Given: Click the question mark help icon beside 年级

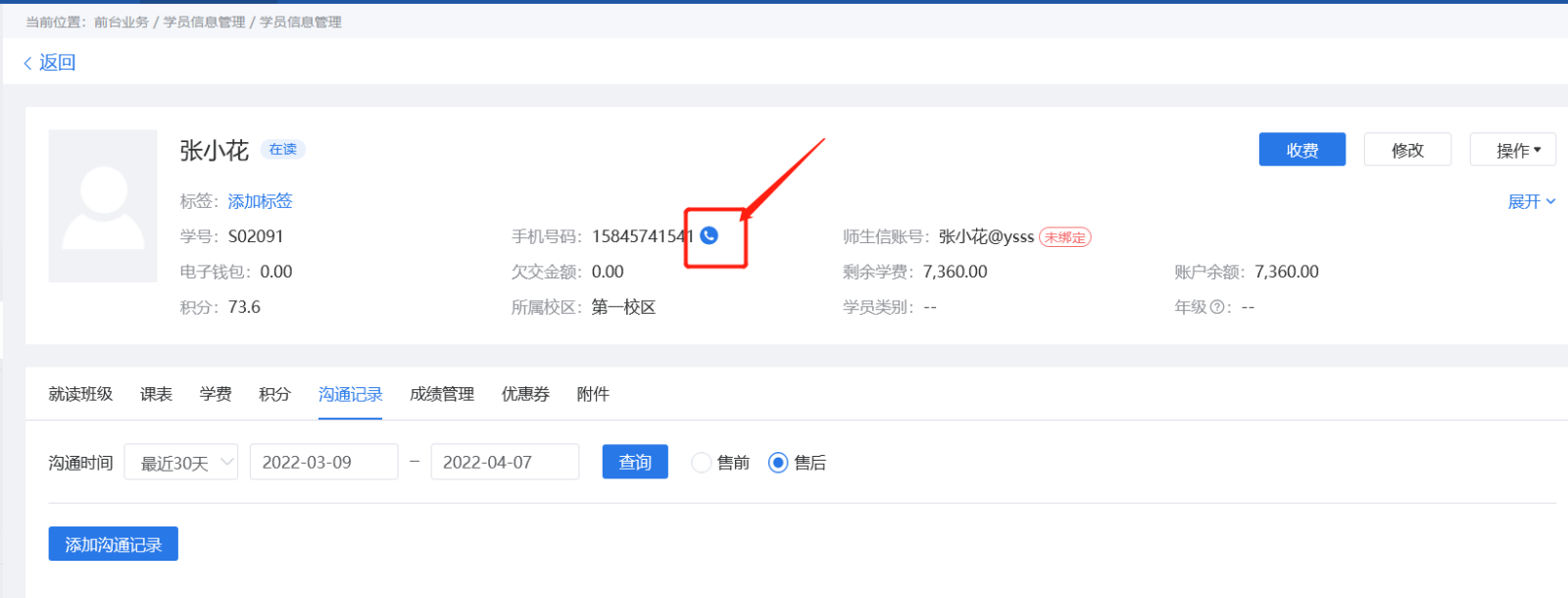Looking at the screenshot, I should click(1217, 307).
